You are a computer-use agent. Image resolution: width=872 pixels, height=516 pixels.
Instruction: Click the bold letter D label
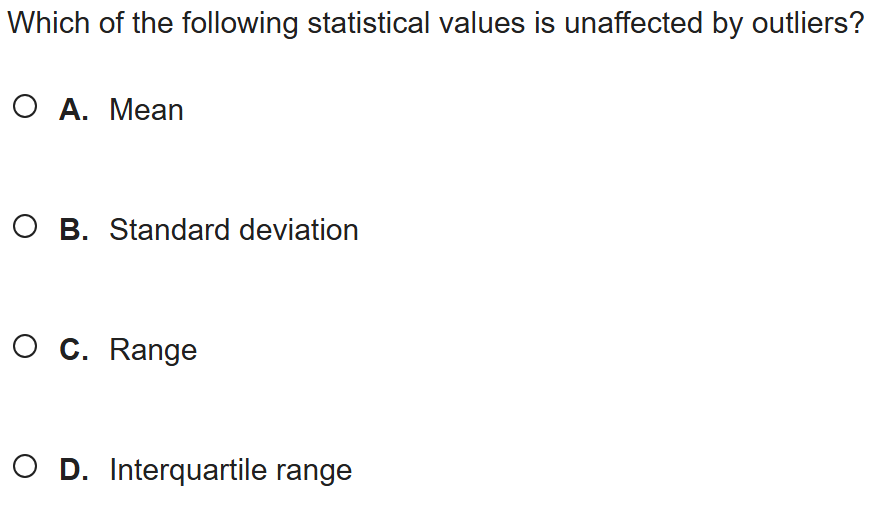click(x=73, y=469)
